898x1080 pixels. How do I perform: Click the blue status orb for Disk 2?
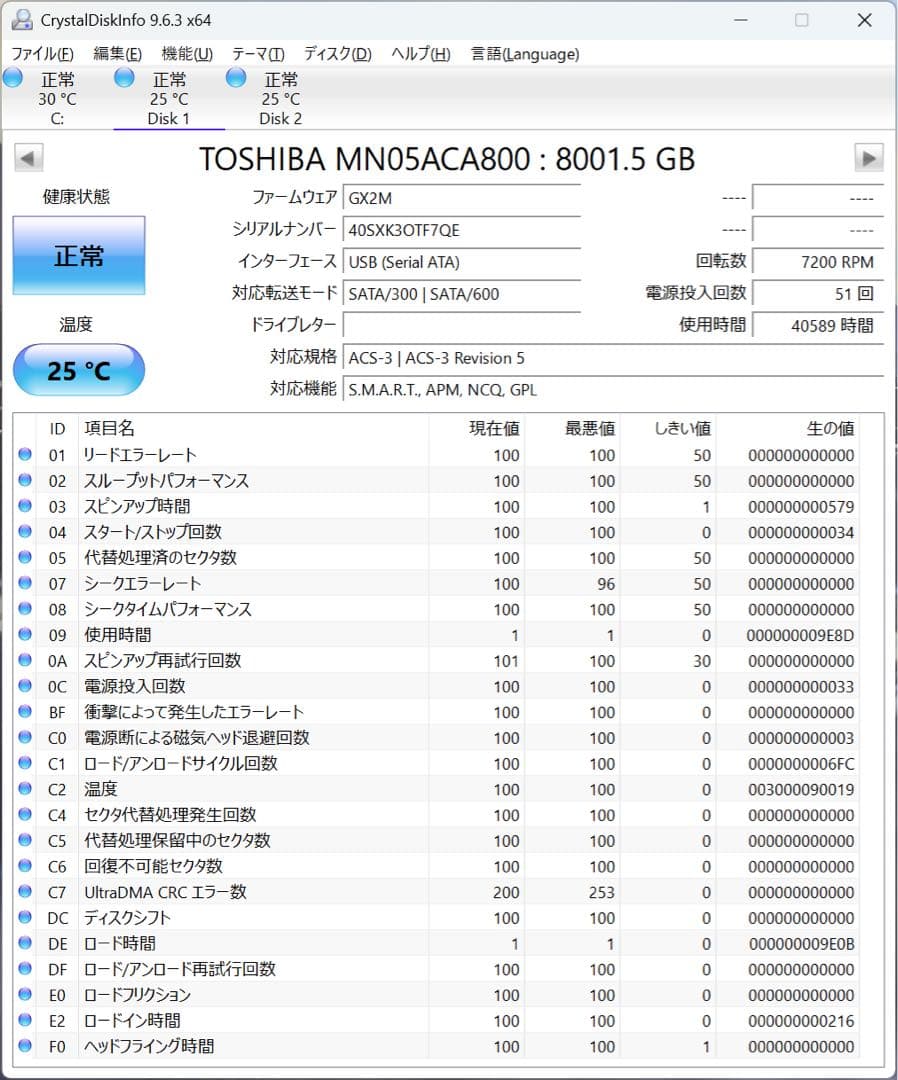(x=236, y=78)
